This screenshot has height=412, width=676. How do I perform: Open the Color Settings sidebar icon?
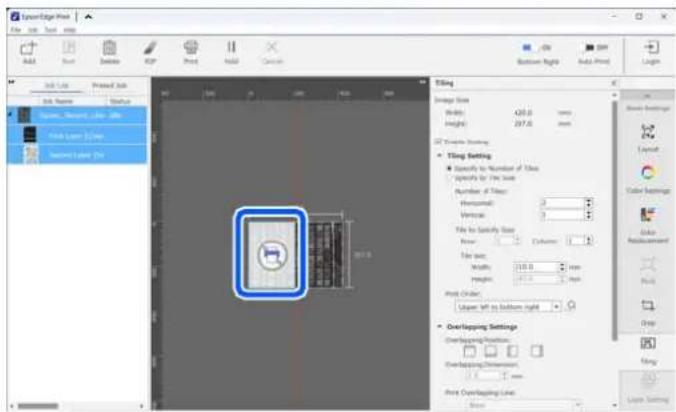pos(648,173)
